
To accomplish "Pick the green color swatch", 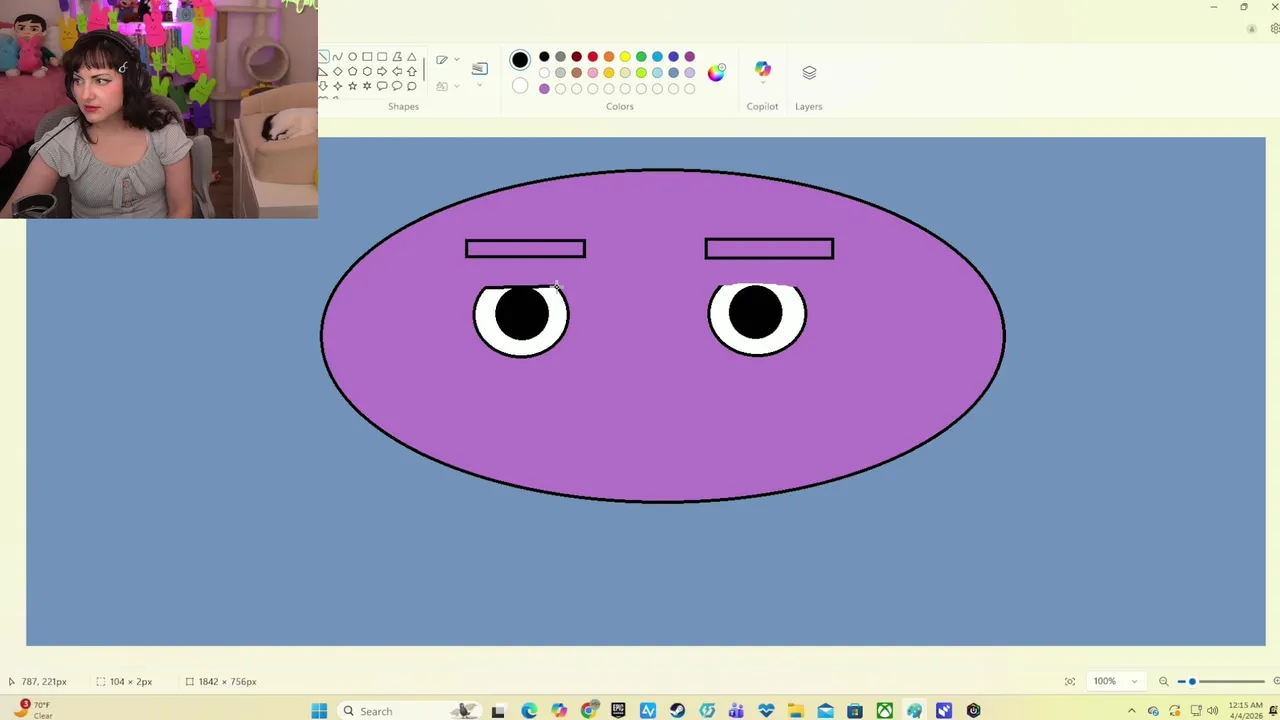I will 641,57.
